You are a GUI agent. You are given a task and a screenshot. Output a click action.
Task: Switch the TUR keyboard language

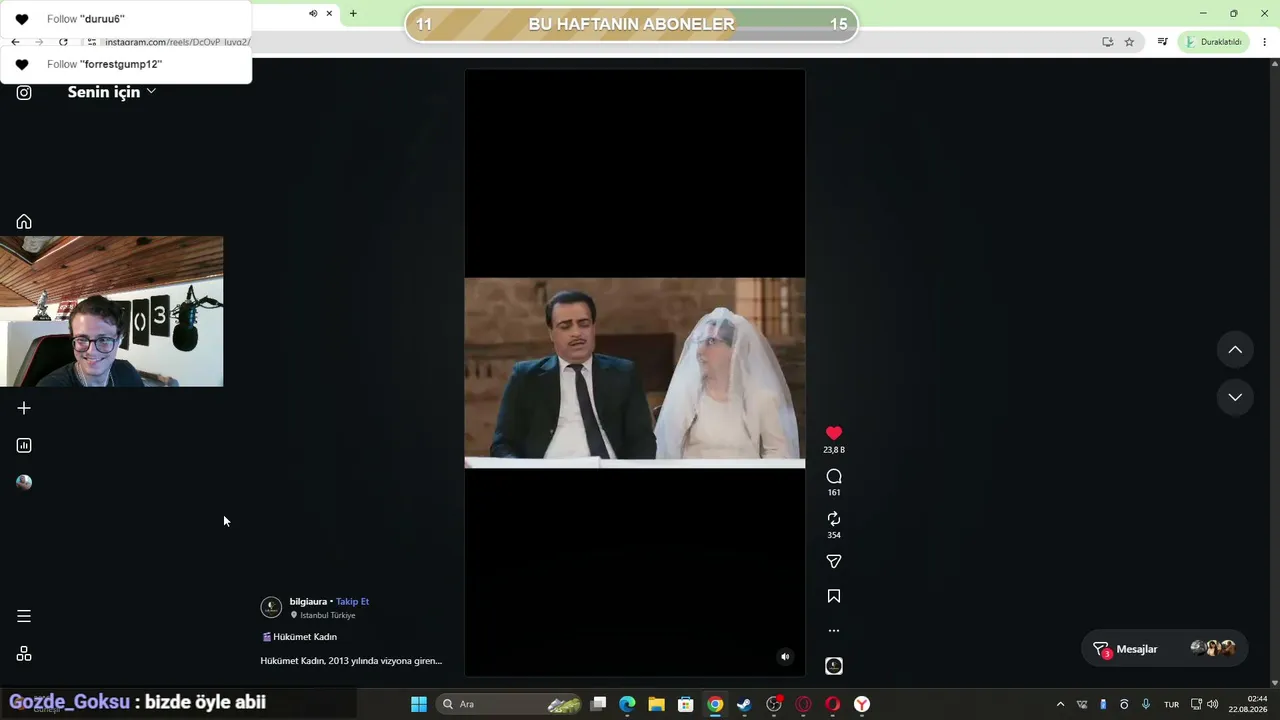[1171, 704]
